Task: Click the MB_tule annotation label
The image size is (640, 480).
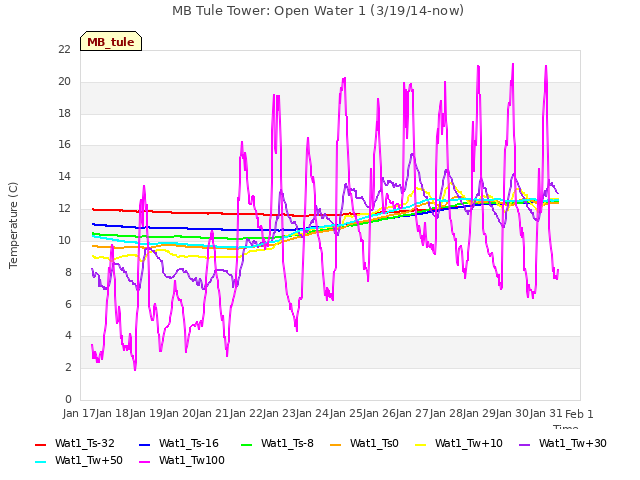Action: [x=111, y=41]
